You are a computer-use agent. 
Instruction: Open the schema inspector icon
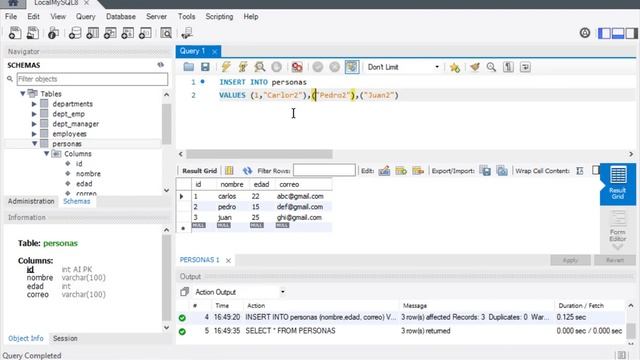tap(53, 33)
